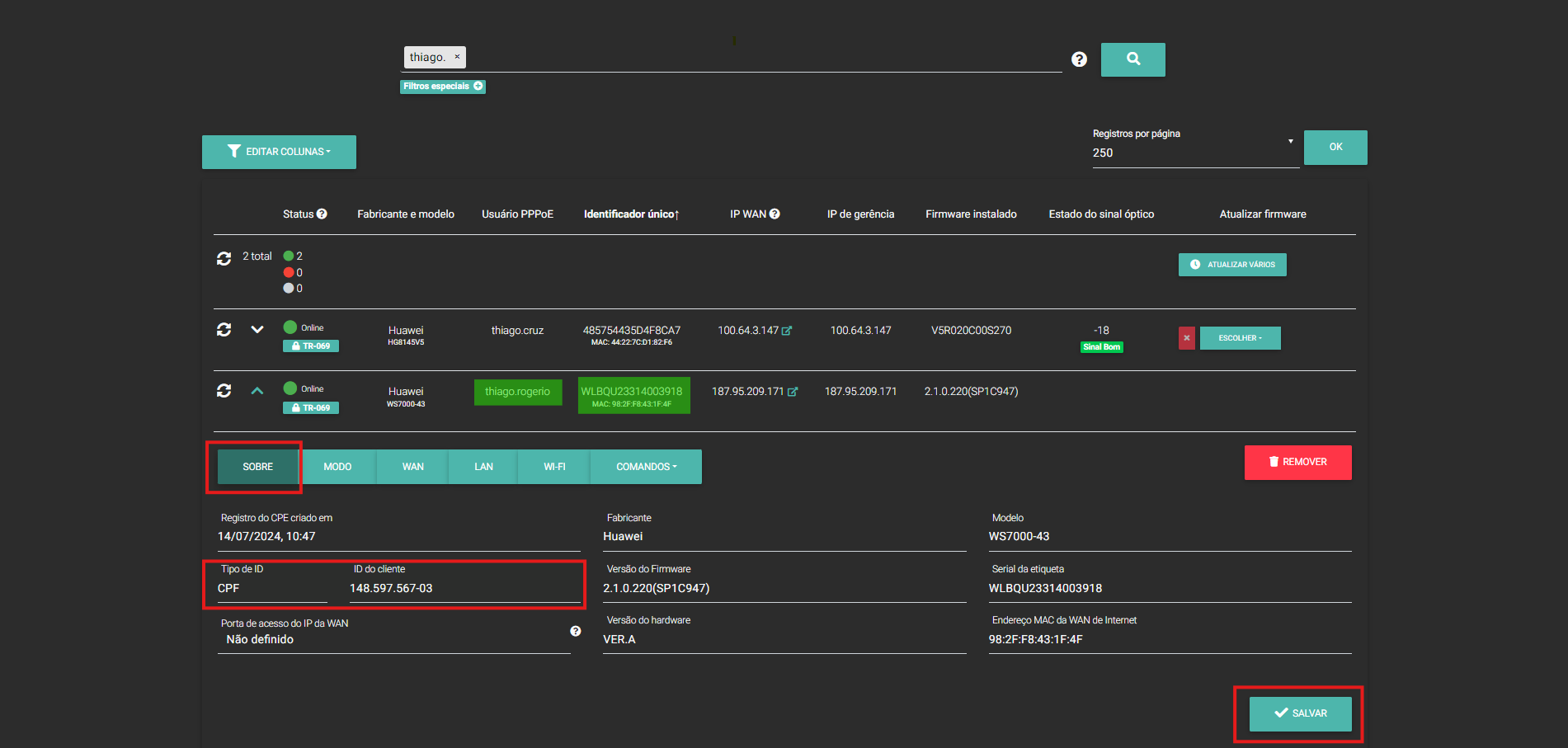1568x748 pixels.
Task: Refresh all devices in the total row
Action: pos(224,258)
